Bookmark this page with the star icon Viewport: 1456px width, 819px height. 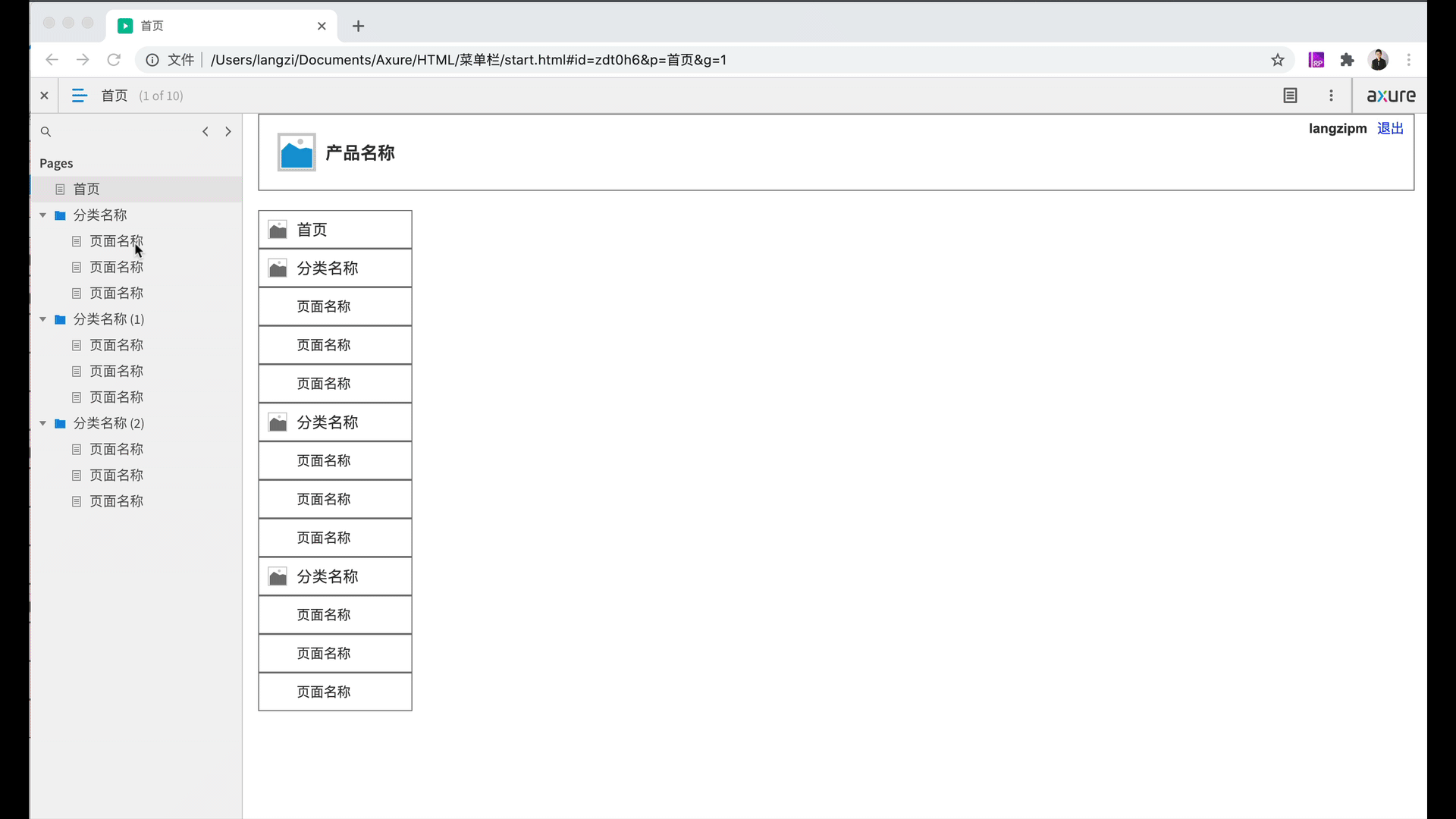pos(1278,60)
